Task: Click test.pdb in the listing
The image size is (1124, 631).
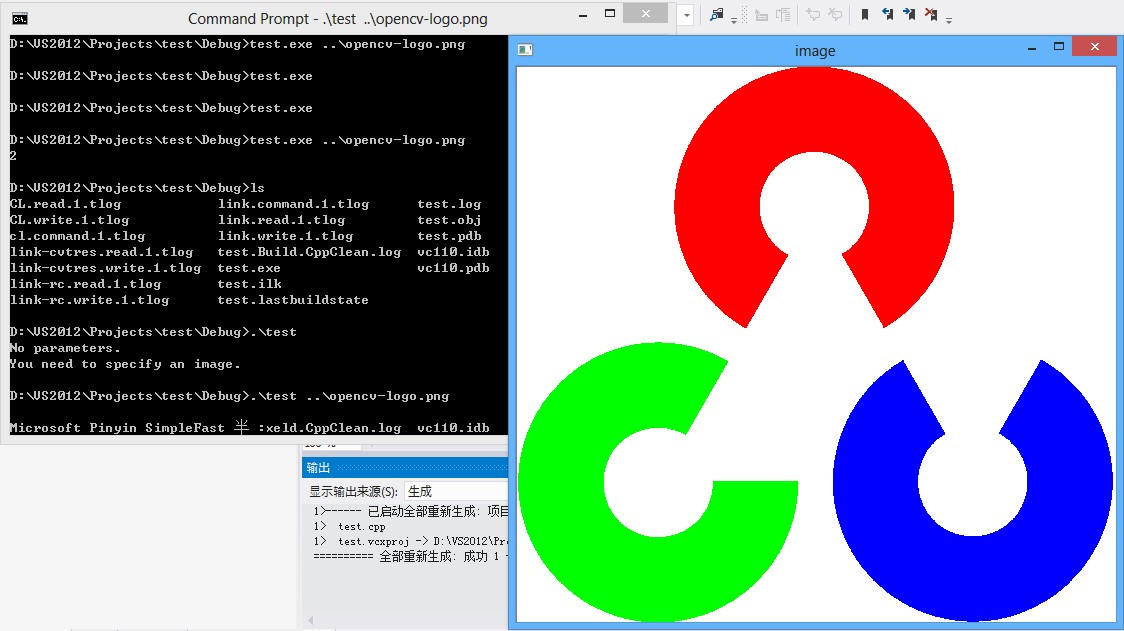Action: tap(449, 236)
